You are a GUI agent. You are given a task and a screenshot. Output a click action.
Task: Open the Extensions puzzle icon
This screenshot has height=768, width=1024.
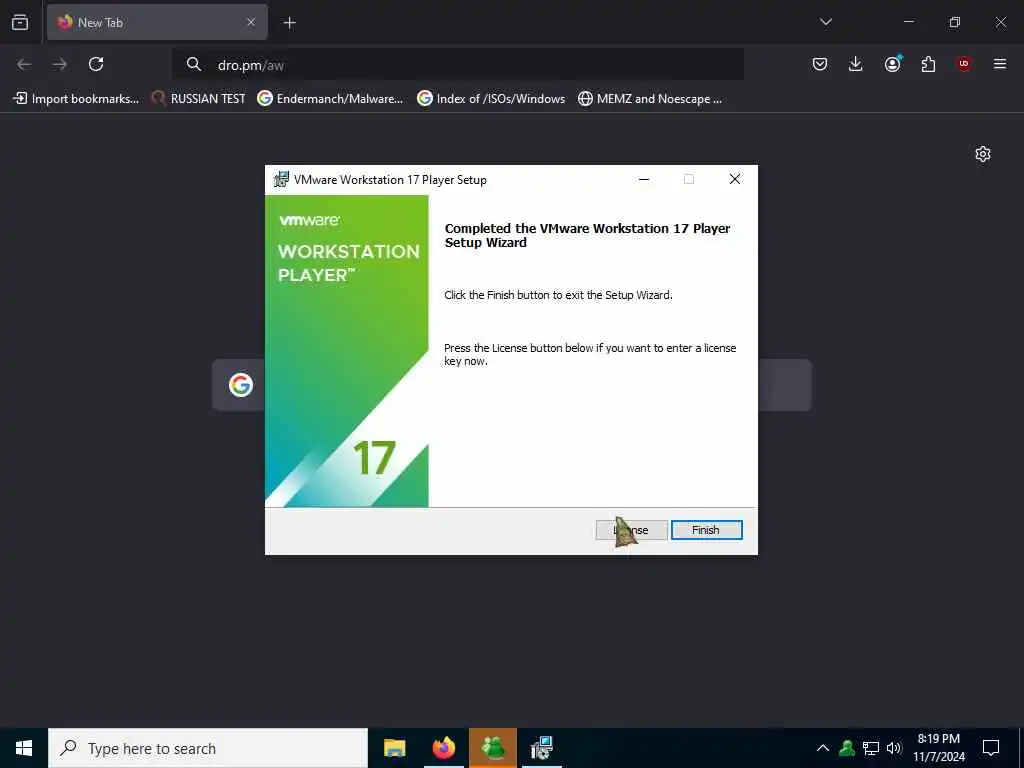click(928, 64)
